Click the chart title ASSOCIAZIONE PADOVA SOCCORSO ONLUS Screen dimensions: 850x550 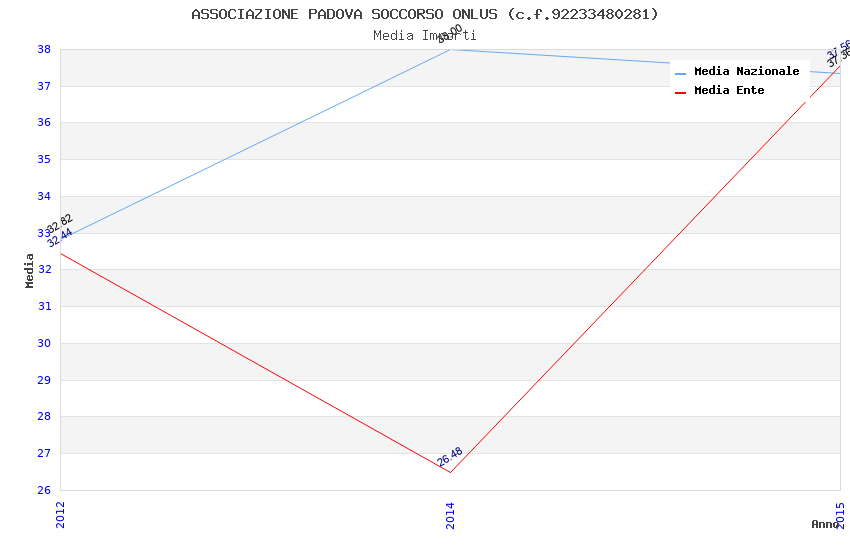click(x=425, y=14)
